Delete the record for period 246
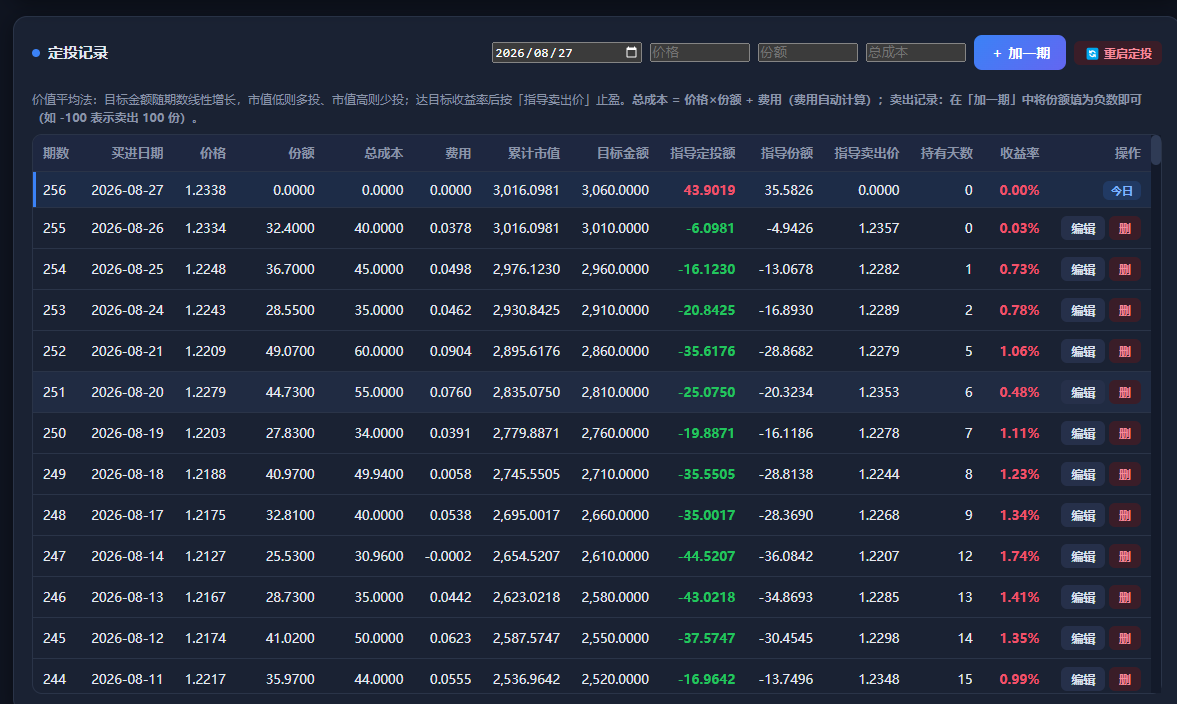 (1124, 597)
